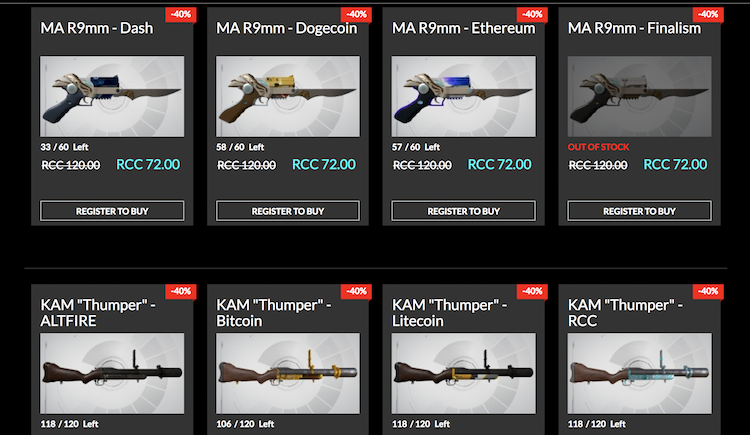Open the MA R9mm - Finalism title
Screen dimensions: 750x435
pyautogui.click(x=634, y=28)
